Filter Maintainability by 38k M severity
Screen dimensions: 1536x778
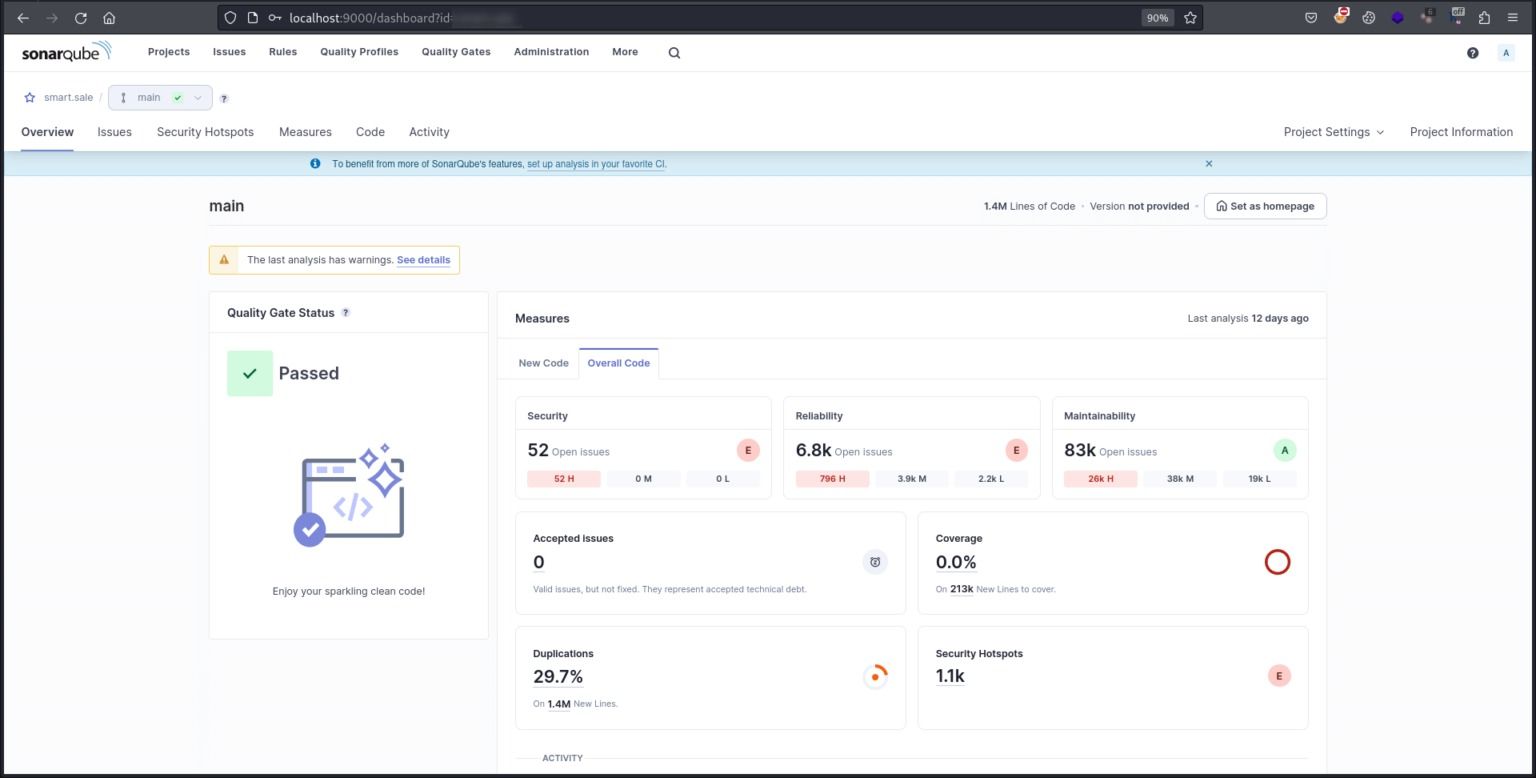tap(1180, 479)
